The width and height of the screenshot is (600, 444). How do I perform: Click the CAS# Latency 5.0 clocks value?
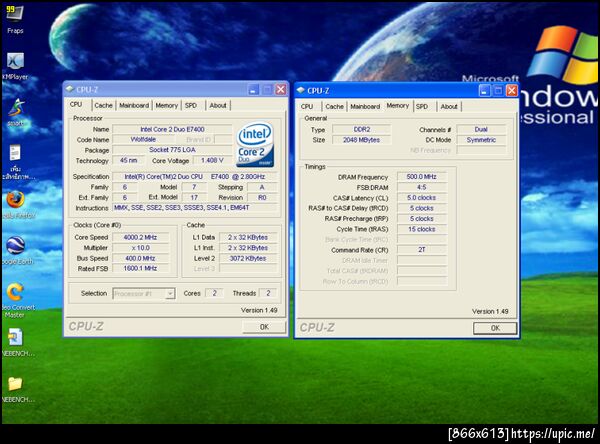(422, 198)
